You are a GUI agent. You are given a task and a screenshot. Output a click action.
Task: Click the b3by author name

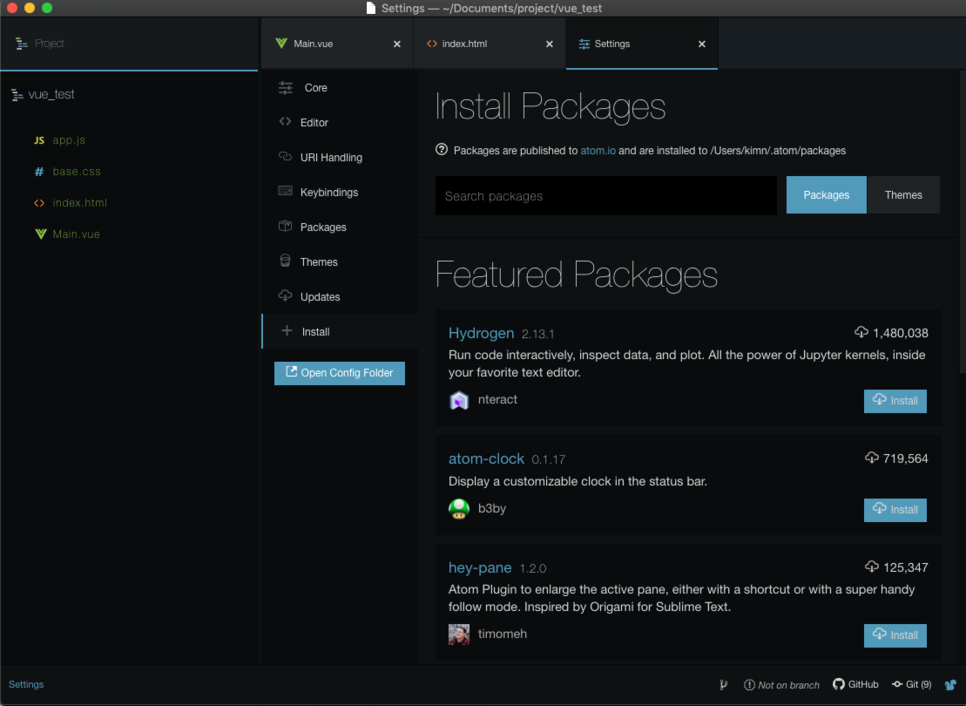492,508
